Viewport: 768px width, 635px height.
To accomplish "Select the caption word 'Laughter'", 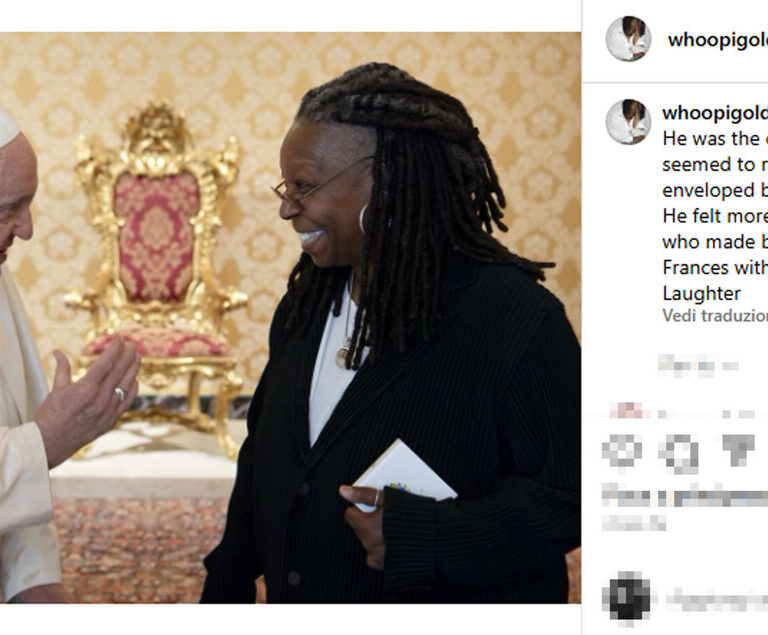I will [x=701, y=294].
